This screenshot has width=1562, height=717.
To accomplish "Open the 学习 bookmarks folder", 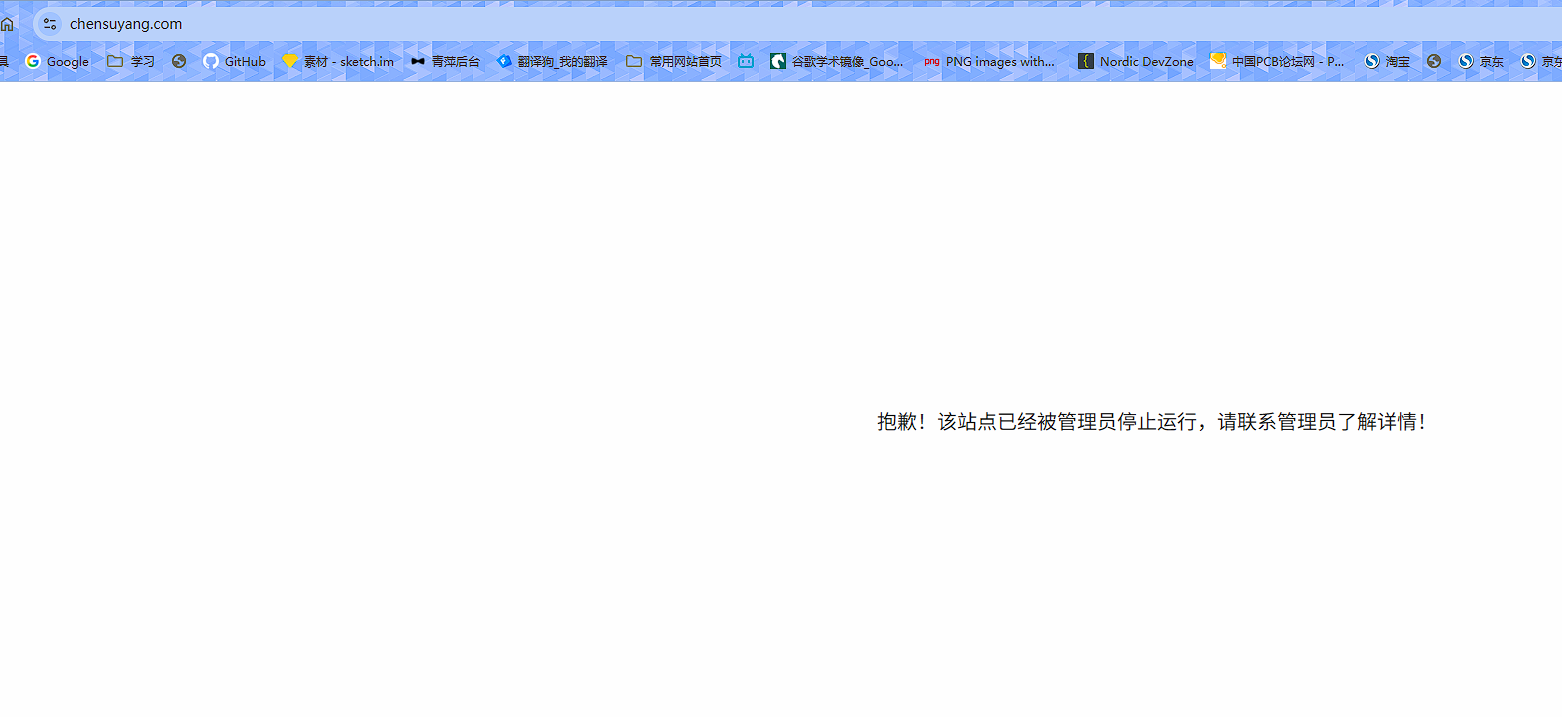I will click(131, 61).
